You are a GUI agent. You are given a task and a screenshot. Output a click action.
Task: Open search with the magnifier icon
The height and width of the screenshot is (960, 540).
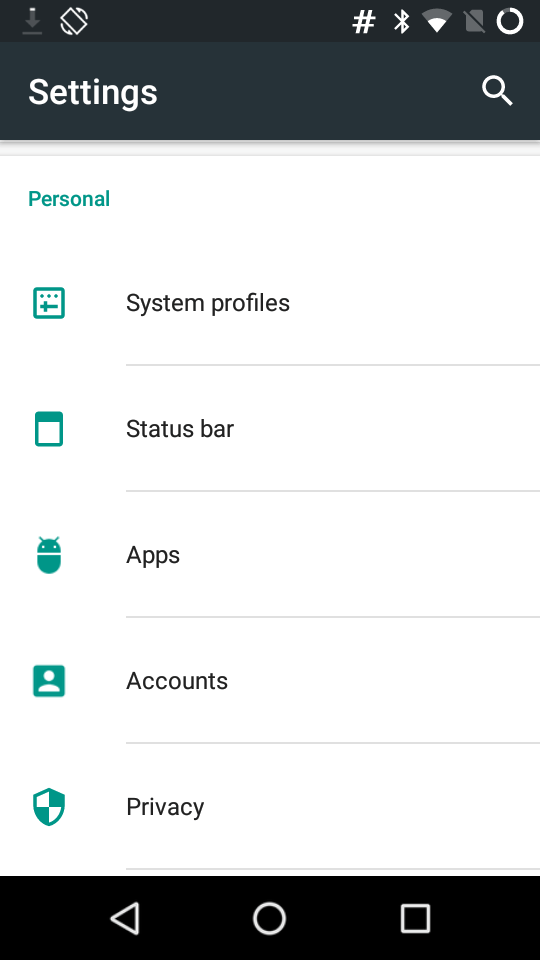tap(497, 91)
